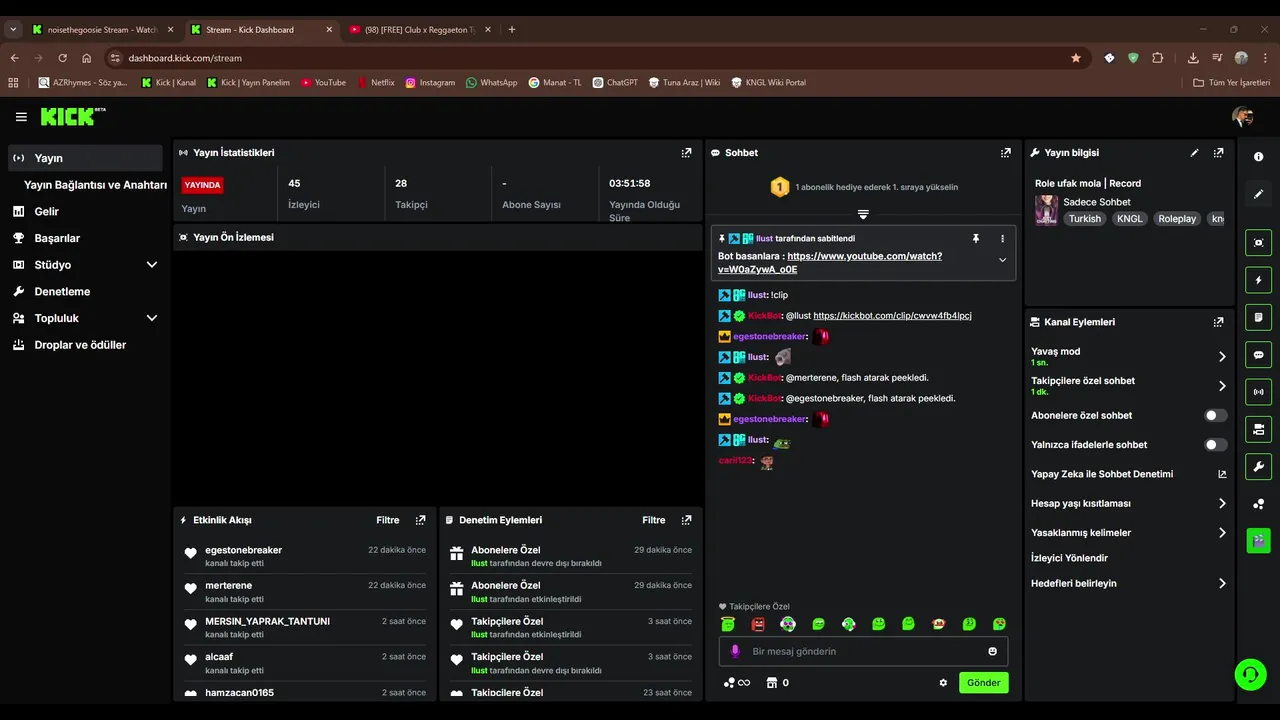
Task: Open Takipçilere özel sohbet options arrow
Action: pos(1221,386)
